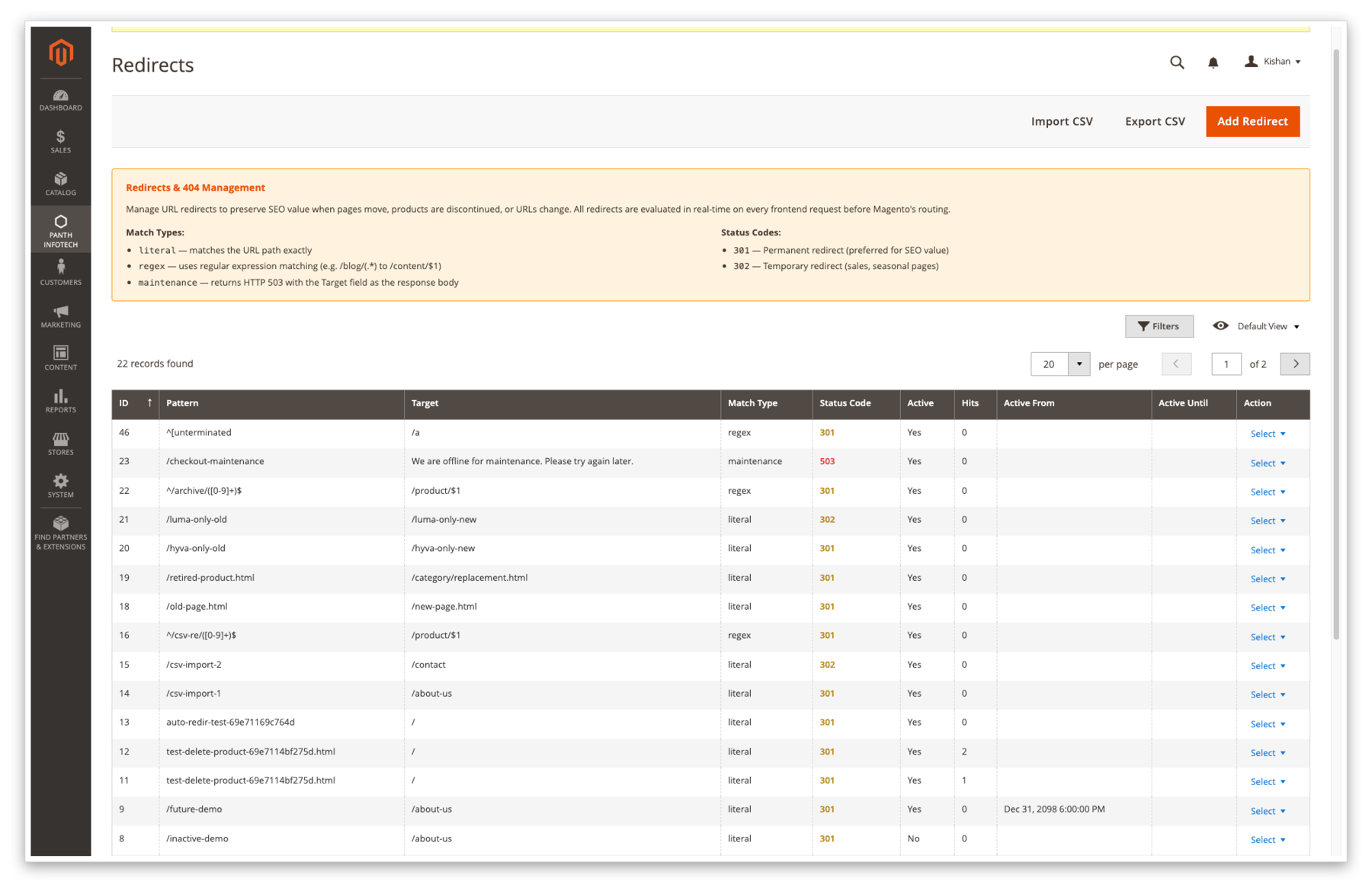The image size is (1372, 891).
Task: Open the admin search magnifier icon
Action: pos(1177,62)
